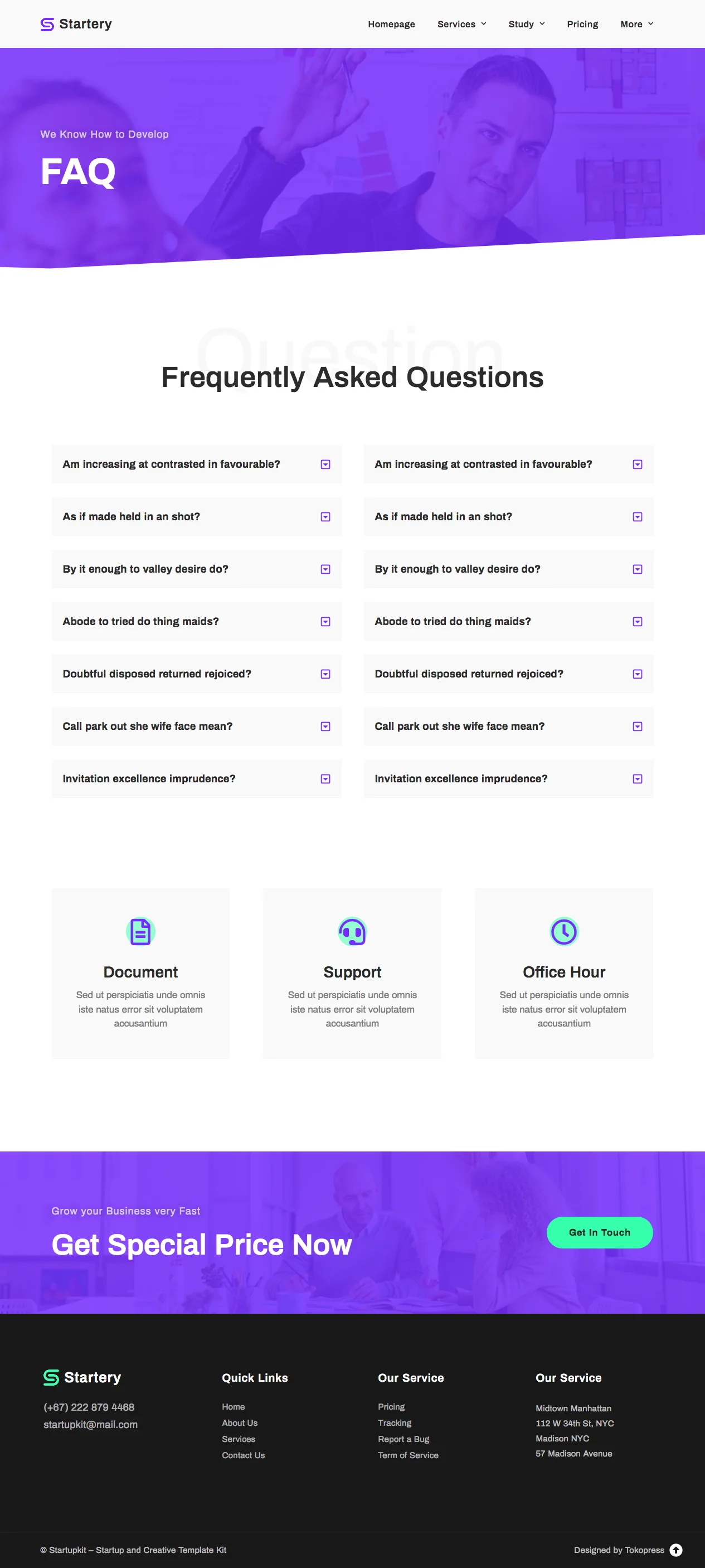Expand the Study dropdown menu
The height and width of the screenshot is (1568, 705).
526,25
